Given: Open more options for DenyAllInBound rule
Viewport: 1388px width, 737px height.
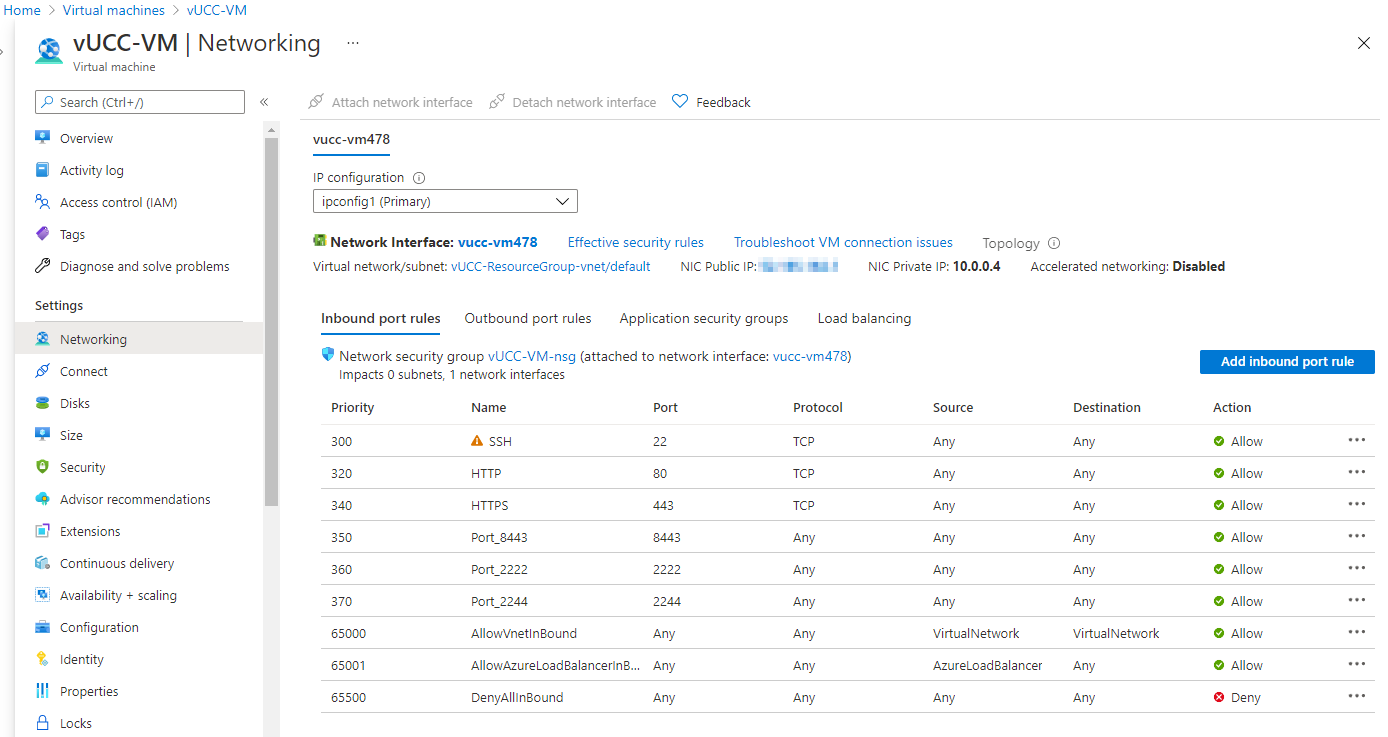Looking at the screenshot, I should pyautogui.click(x=1356, y=696).
